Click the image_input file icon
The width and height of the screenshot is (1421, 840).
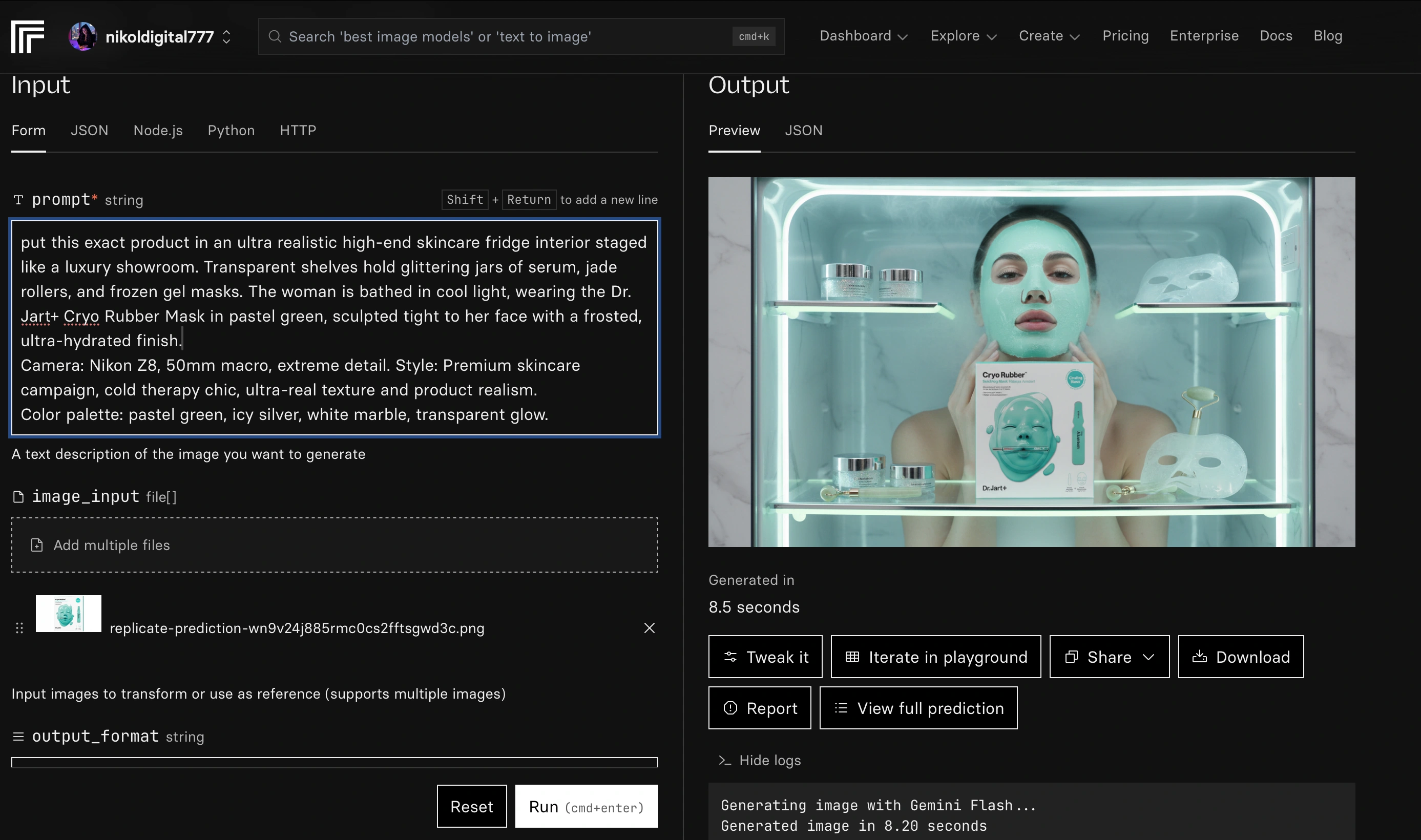pos(18,497)
